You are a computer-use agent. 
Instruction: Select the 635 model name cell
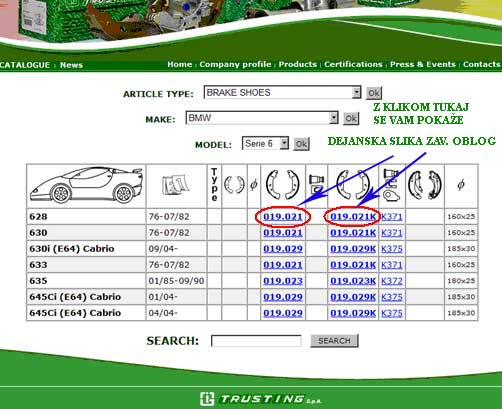(x=86, y=281)
